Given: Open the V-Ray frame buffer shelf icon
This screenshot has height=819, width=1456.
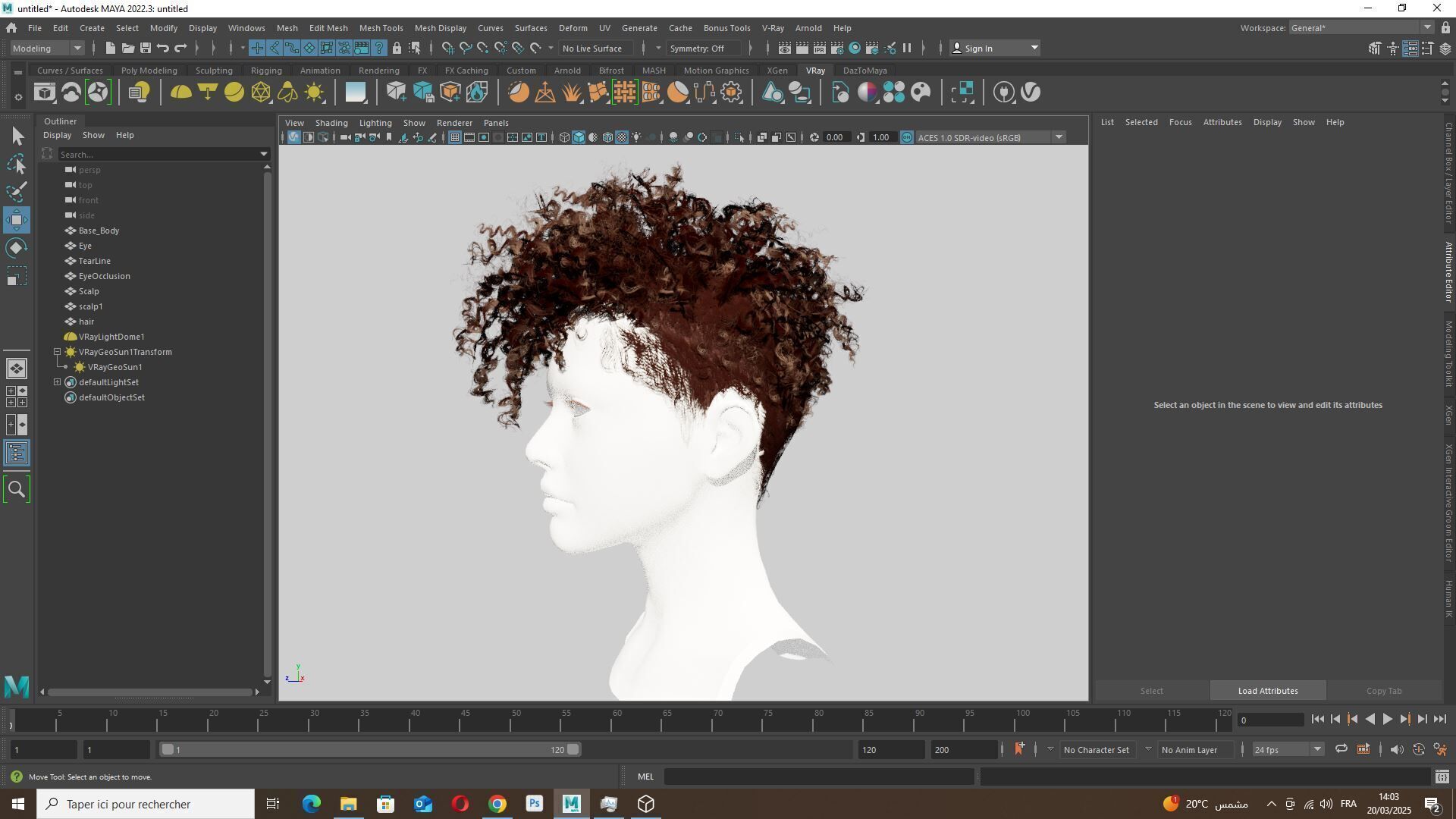Looking at the screenshot, I should tap(45, 93).
